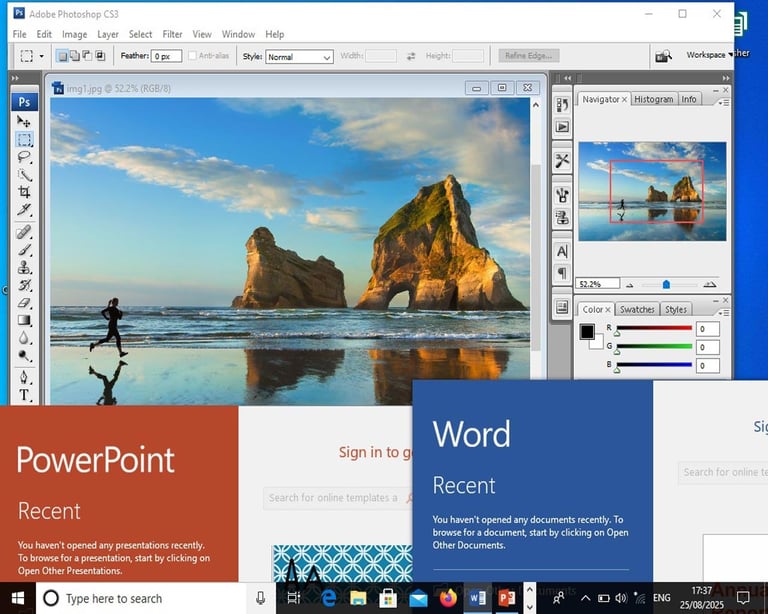The image size is (768, 614).
Task: Select the Blur tool
Action: coord(24,338)
